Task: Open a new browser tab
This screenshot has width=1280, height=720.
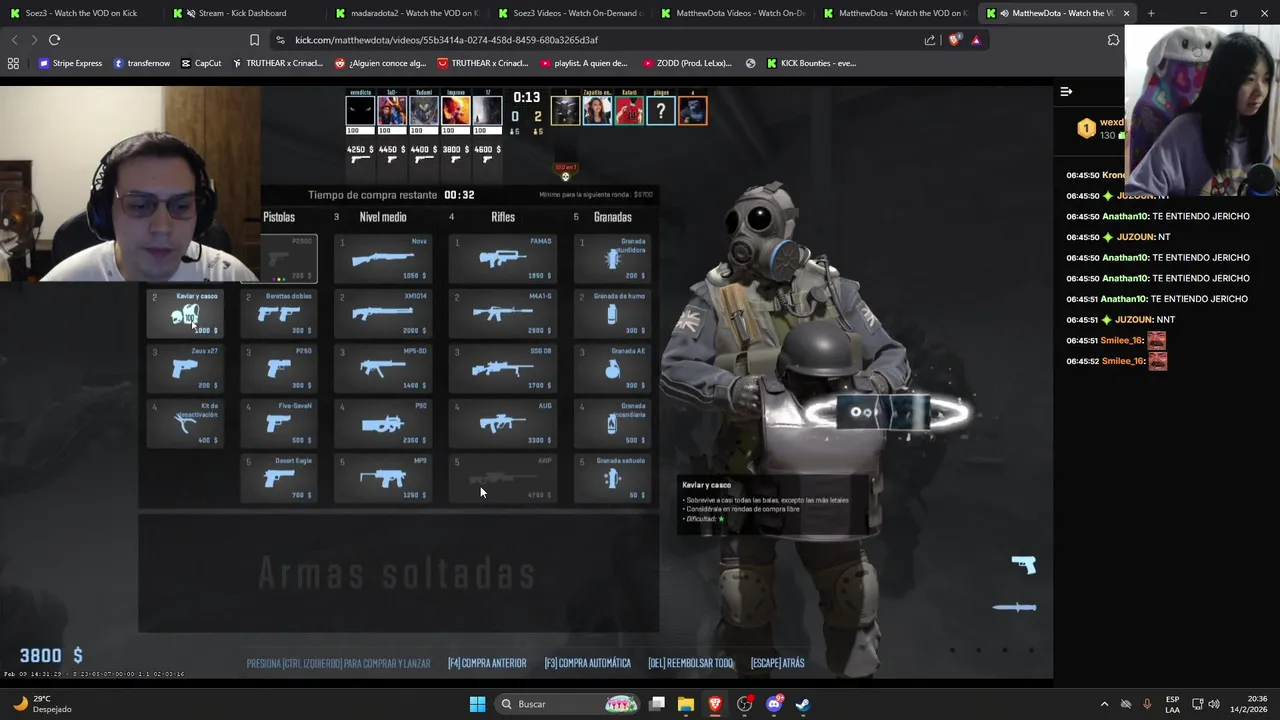Action: 1151,13
